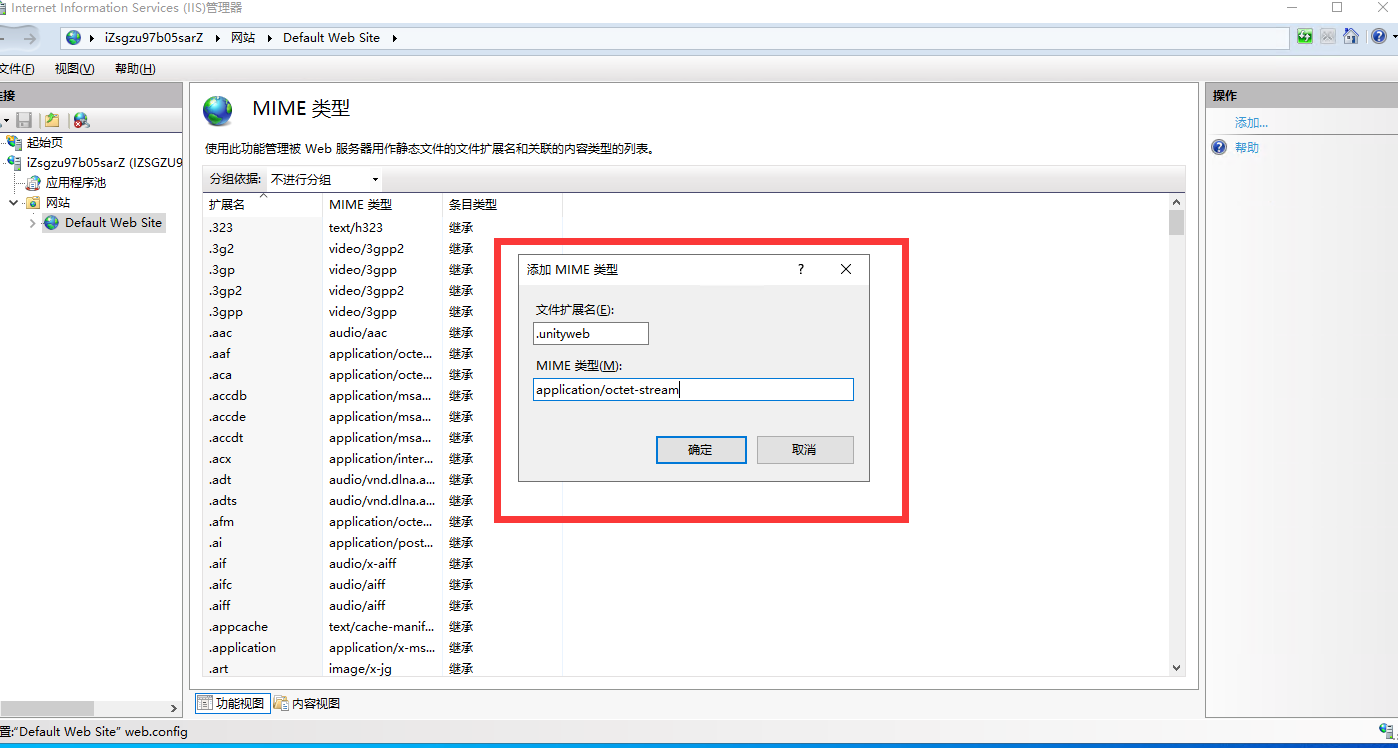Image resolution: width=1398 pixels, height=748 pixels.
Task: Sort by MIME 类型 column header
Action: [x=383, y=204]
